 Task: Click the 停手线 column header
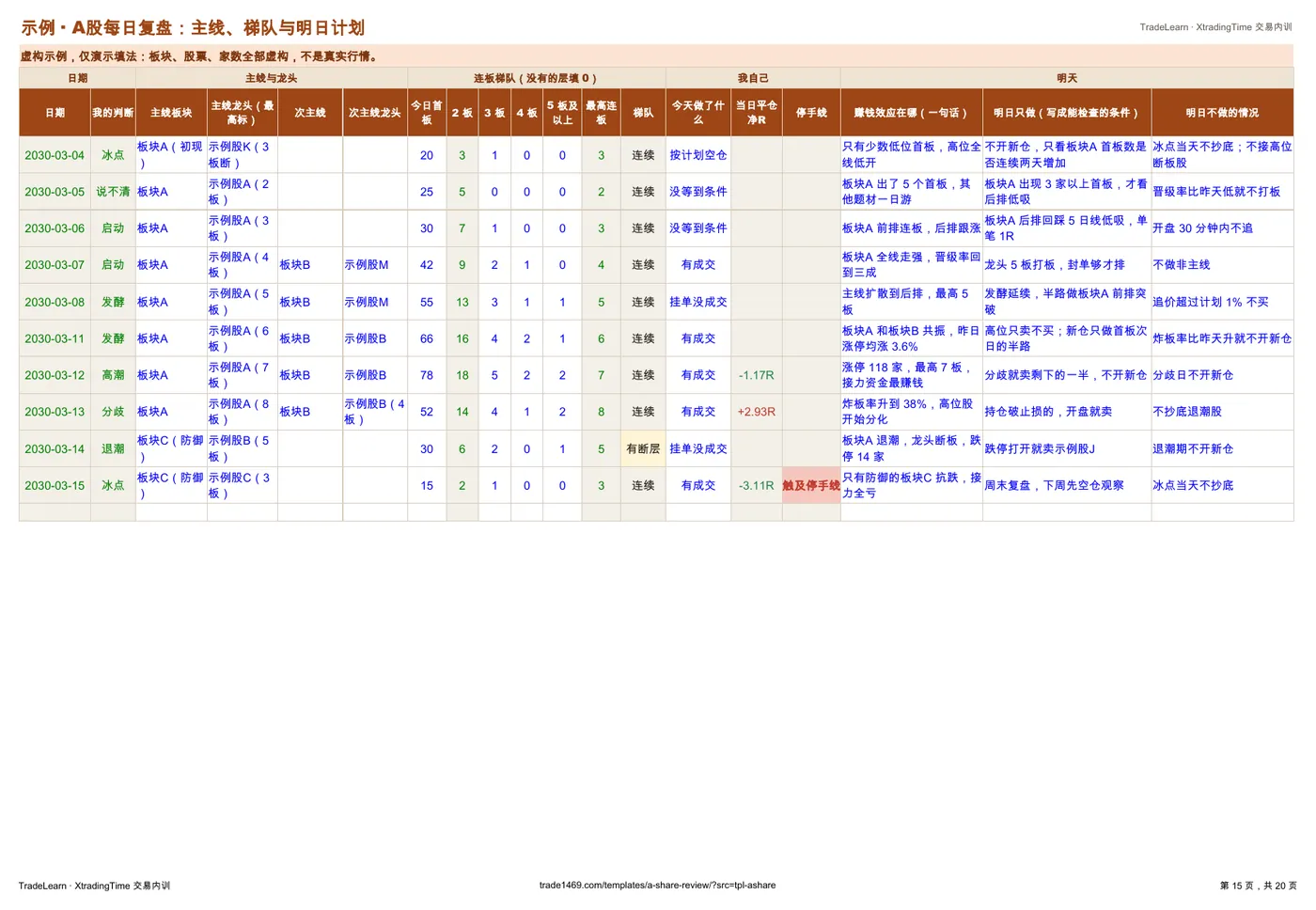(811, 113)
